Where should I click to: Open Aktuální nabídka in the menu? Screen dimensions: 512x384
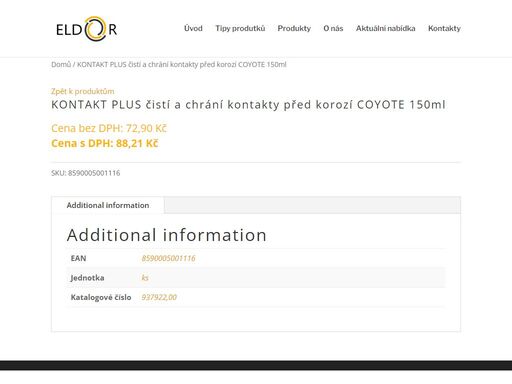[385, 28]
